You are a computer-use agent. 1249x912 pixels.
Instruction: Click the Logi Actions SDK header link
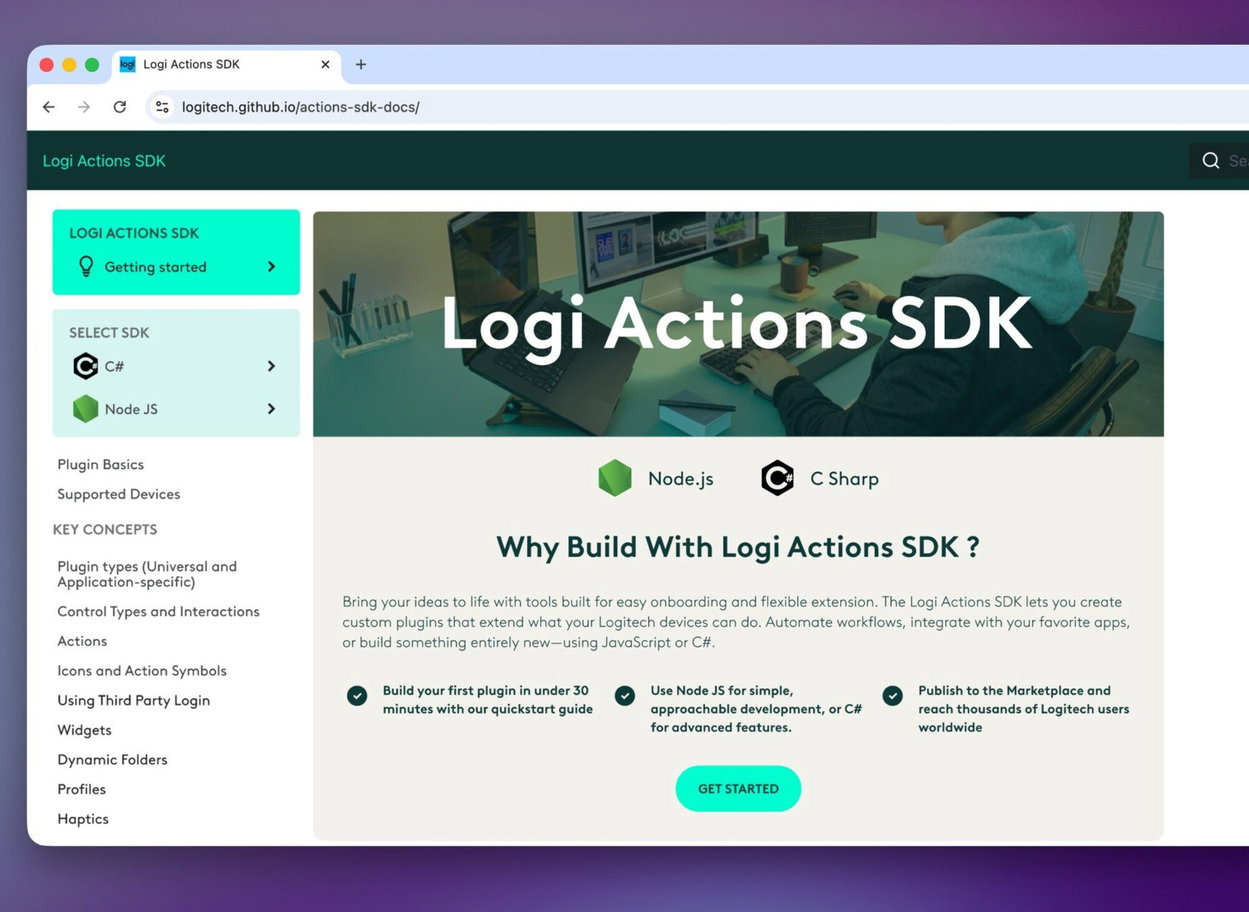[104, 161]
